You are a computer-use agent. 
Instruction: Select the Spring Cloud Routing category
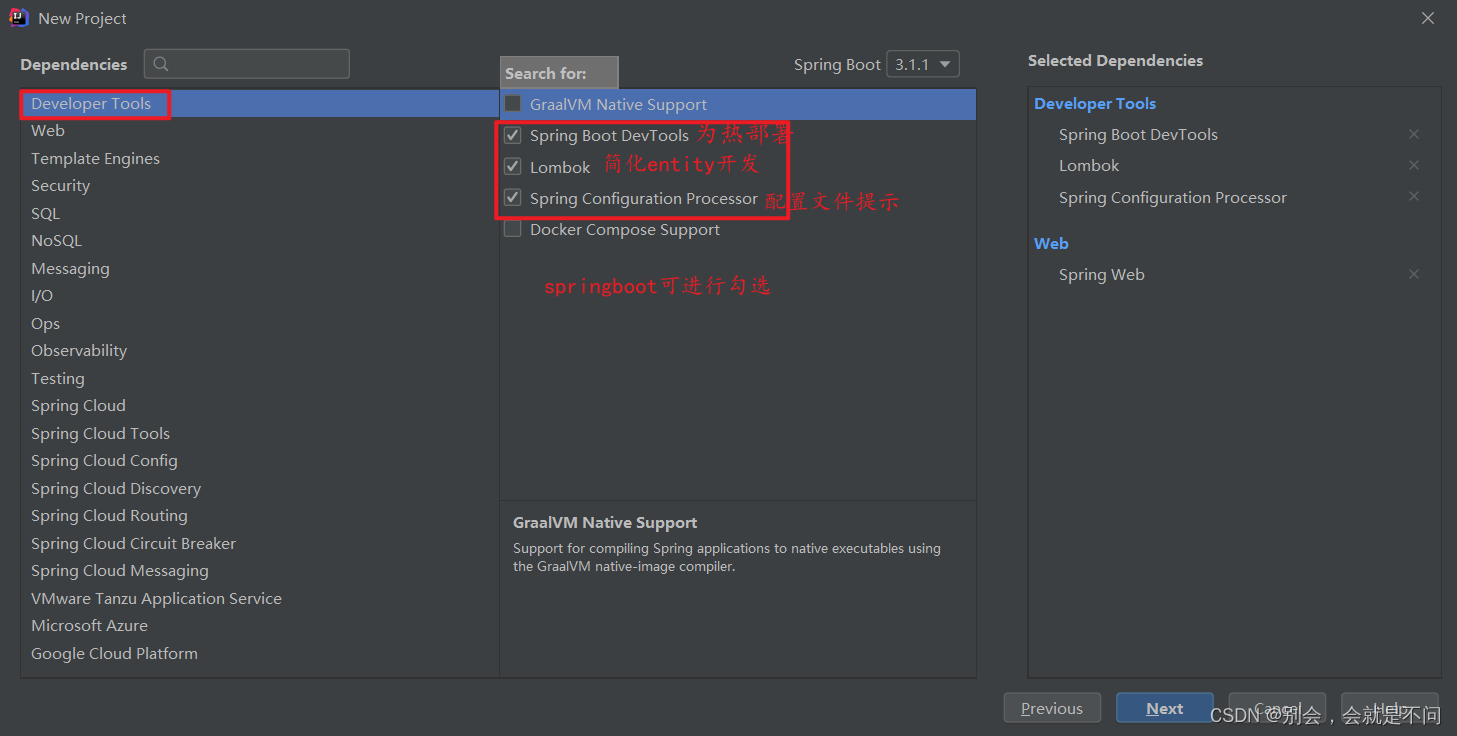(x=259, y=516)
